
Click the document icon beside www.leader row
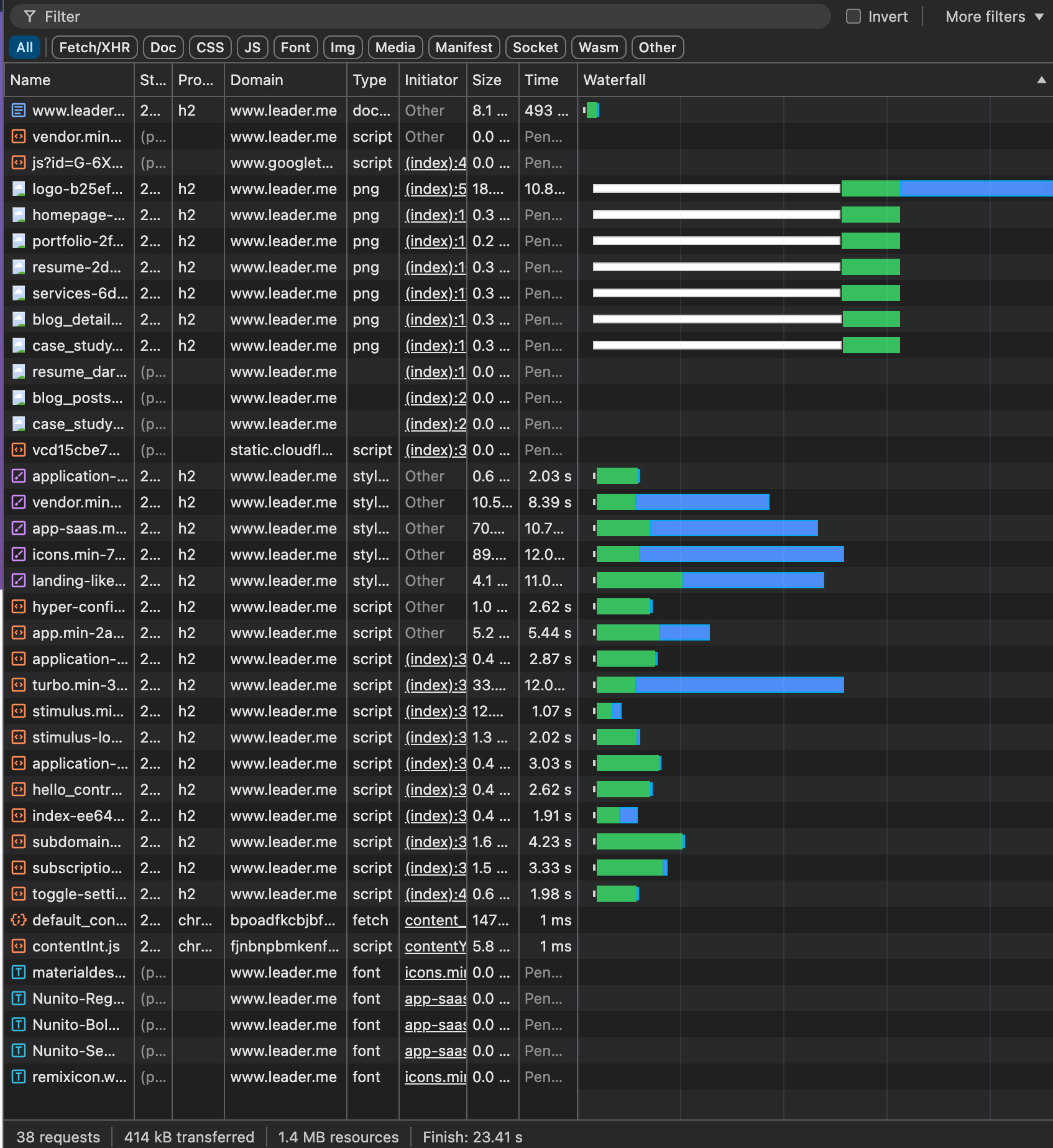point(19,111)
